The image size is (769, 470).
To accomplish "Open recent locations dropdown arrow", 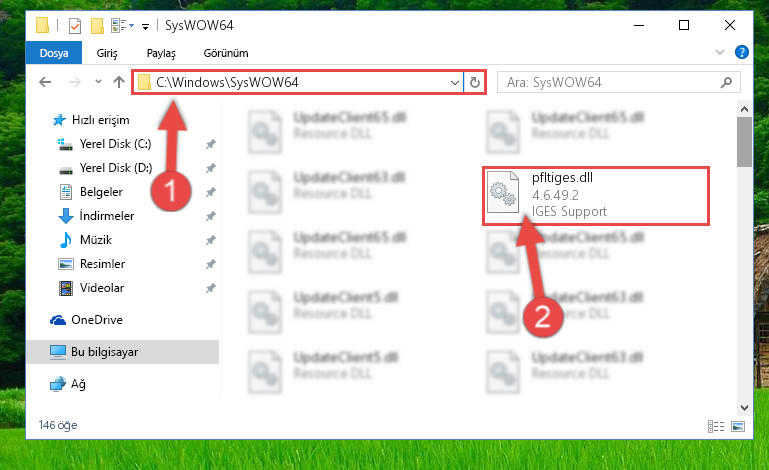I will [x=98, y=82].
